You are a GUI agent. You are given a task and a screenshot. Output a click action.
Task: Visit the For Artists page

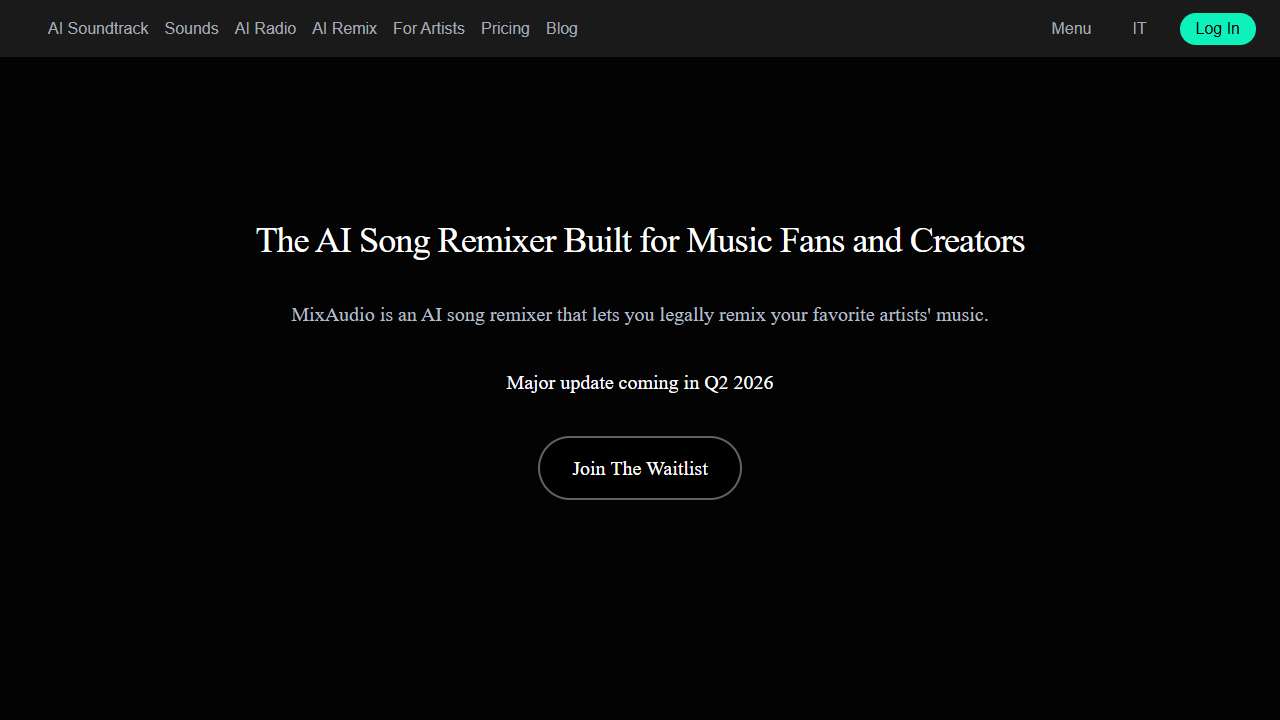tap(428, 28)
